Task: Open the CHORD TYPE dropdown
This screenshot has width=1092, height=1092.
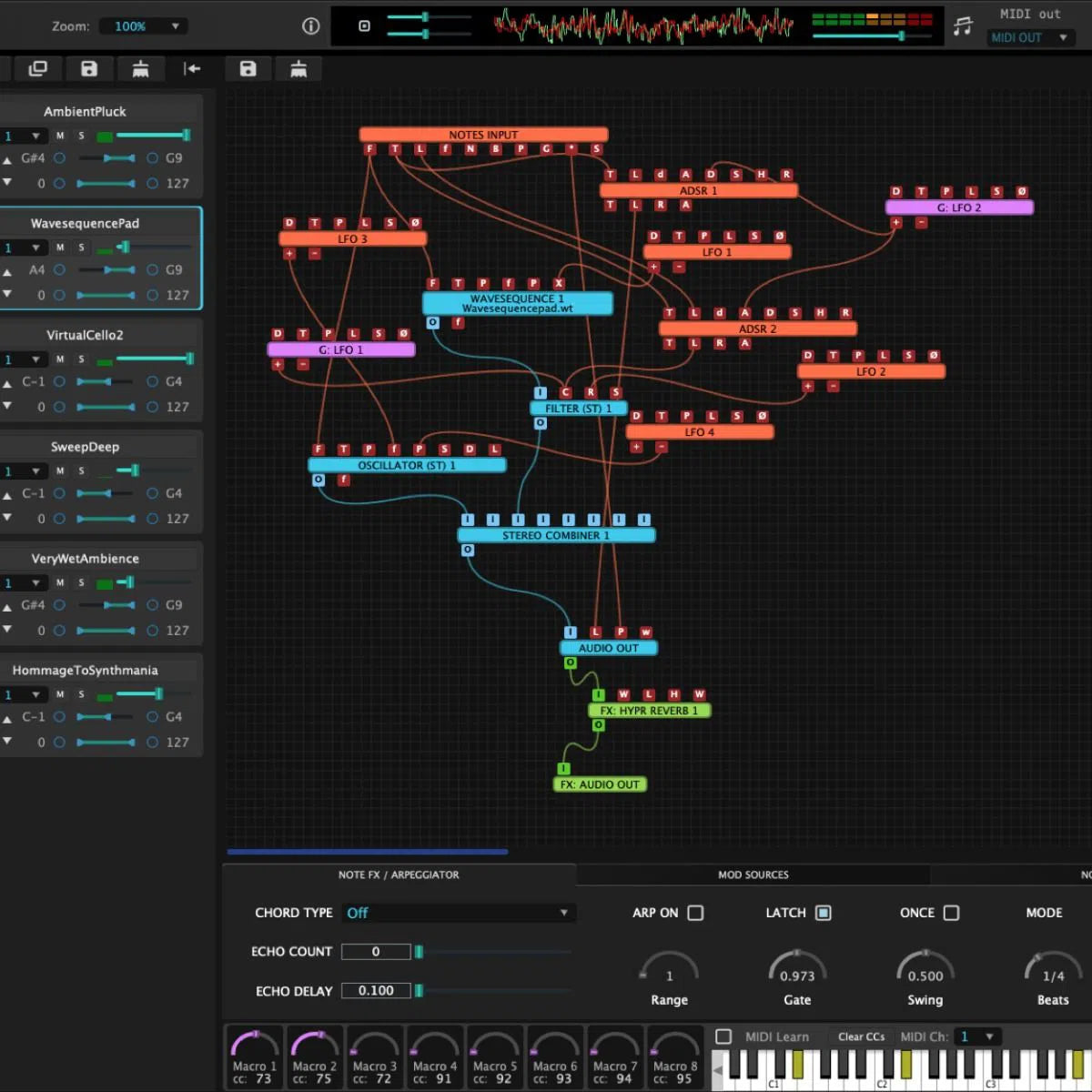Action: click(x=459, y=913)
